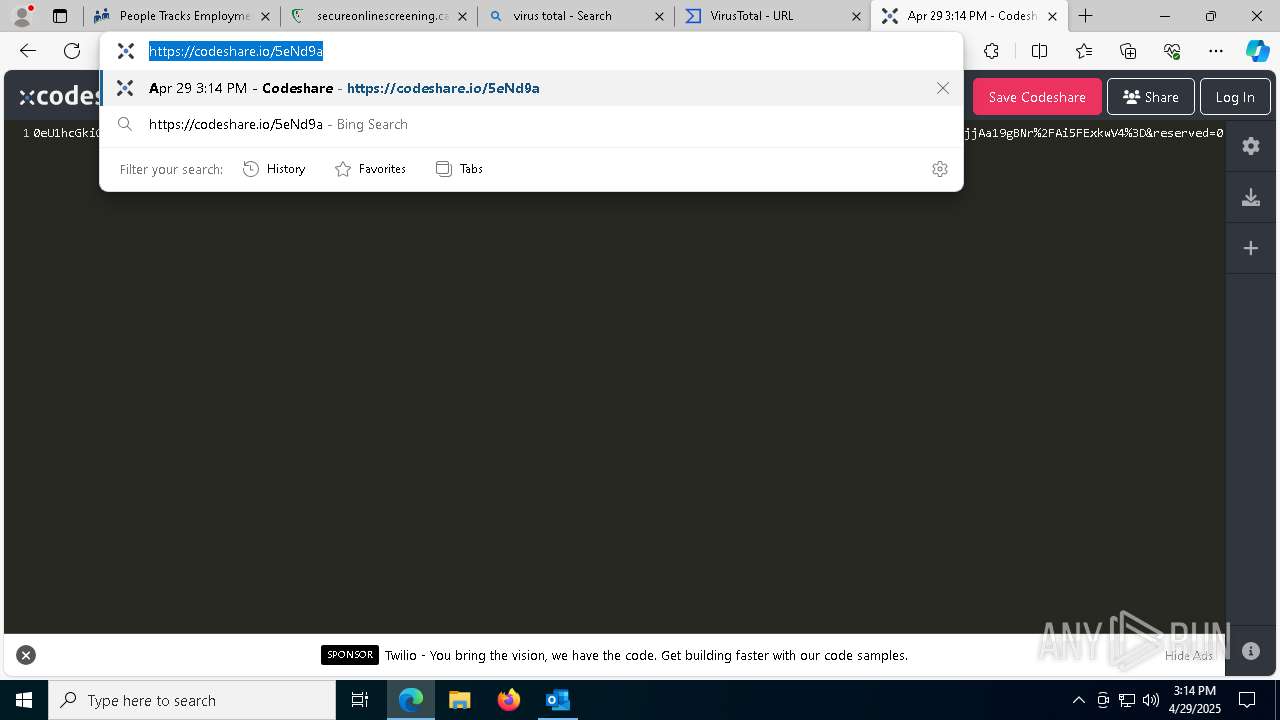Screen dimensions: 1280x720
Task: Download the code file
Action: pyautogui.click(x=1251, y=197)
